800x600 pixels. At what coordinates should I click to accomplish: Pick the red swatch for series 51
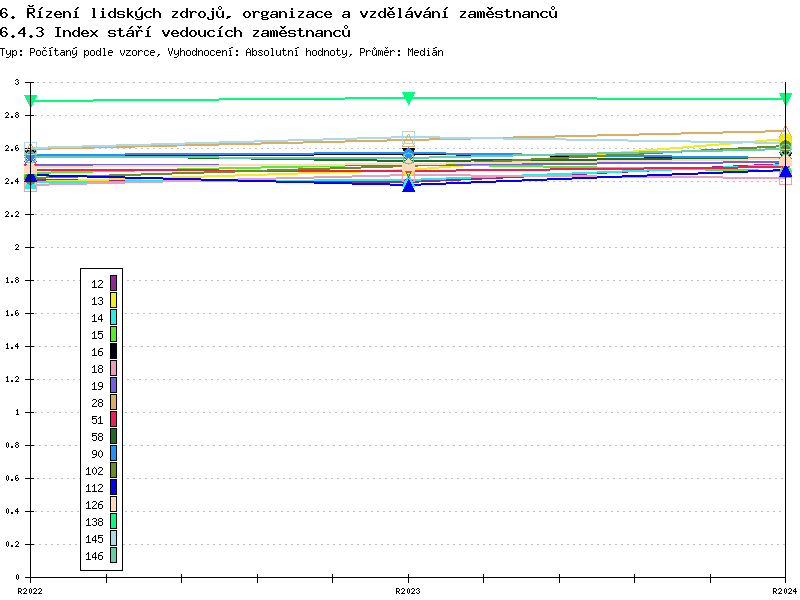(114, 419)
